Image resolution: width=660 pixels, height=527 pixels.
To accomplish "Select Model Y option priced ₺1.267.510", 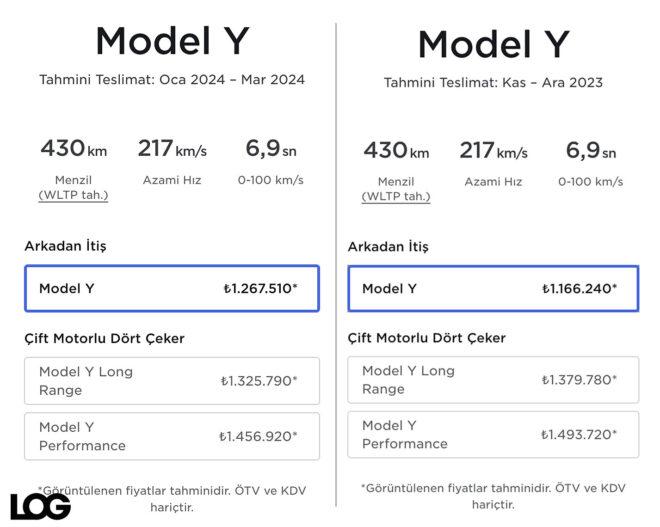I will pyautogui.click(x=171, y=289).
